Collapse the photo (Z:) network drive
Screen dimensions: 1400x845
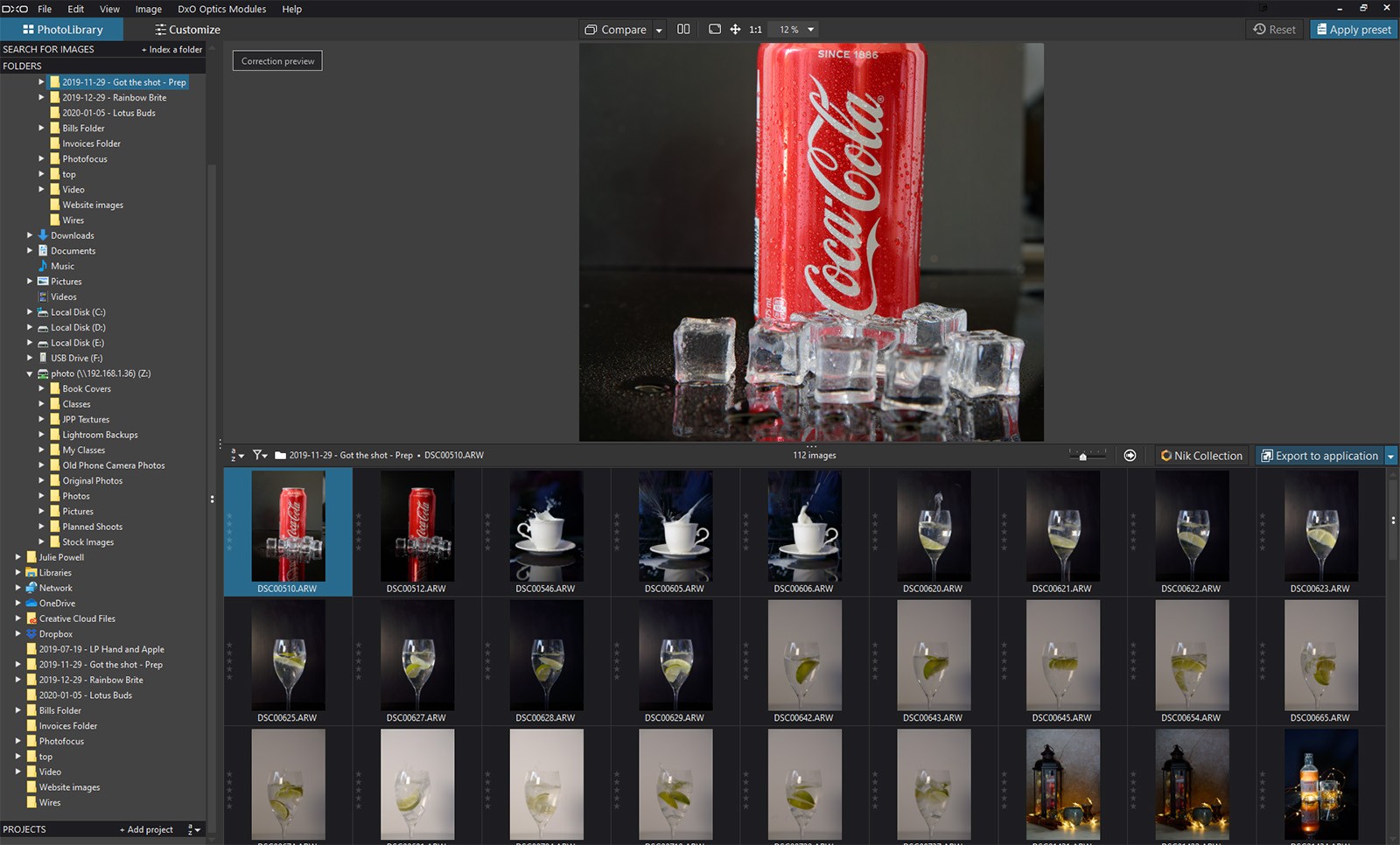[30, 374]
